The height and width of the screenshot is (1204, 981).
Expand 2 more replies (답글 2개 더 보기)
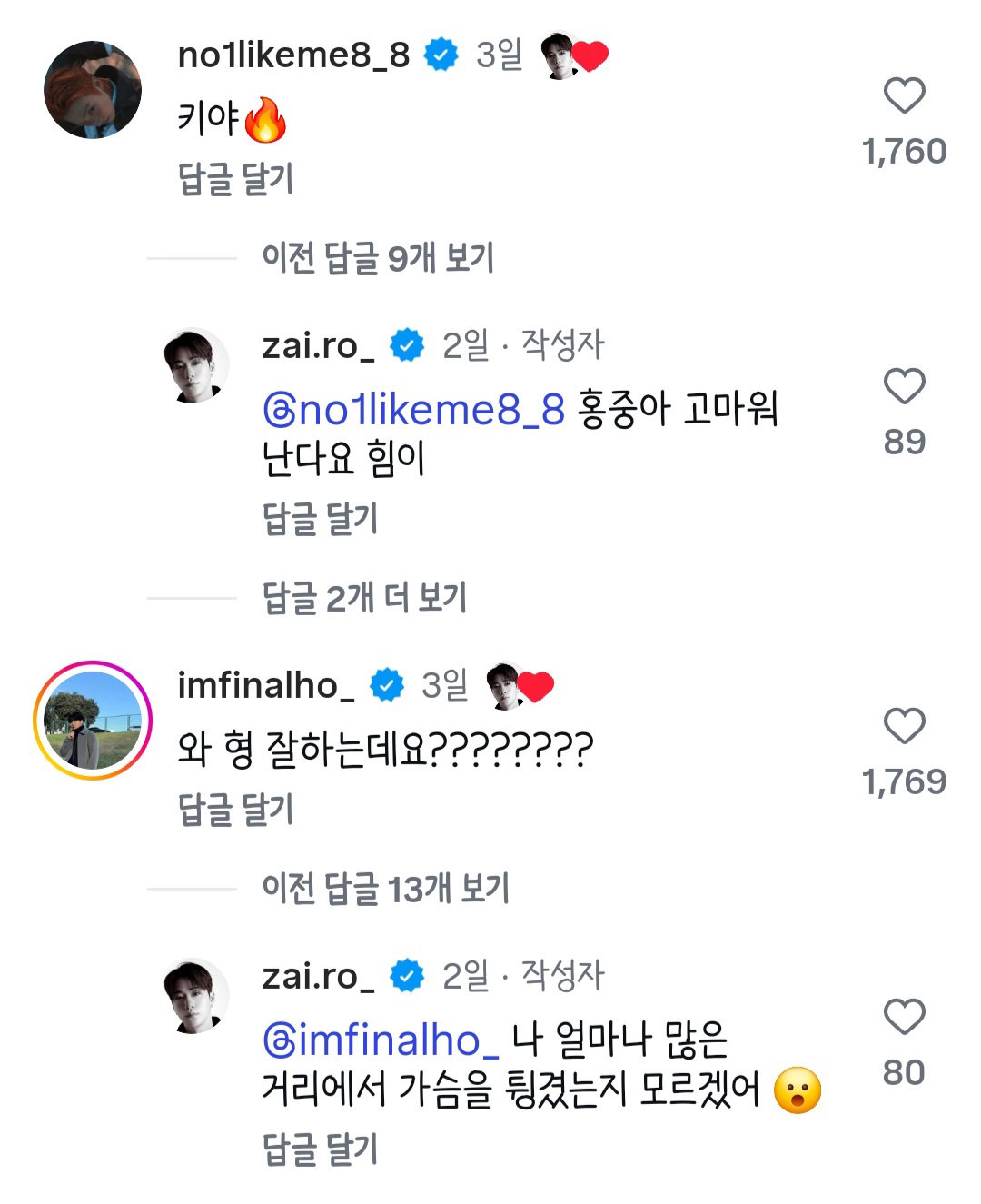(364, 598)
